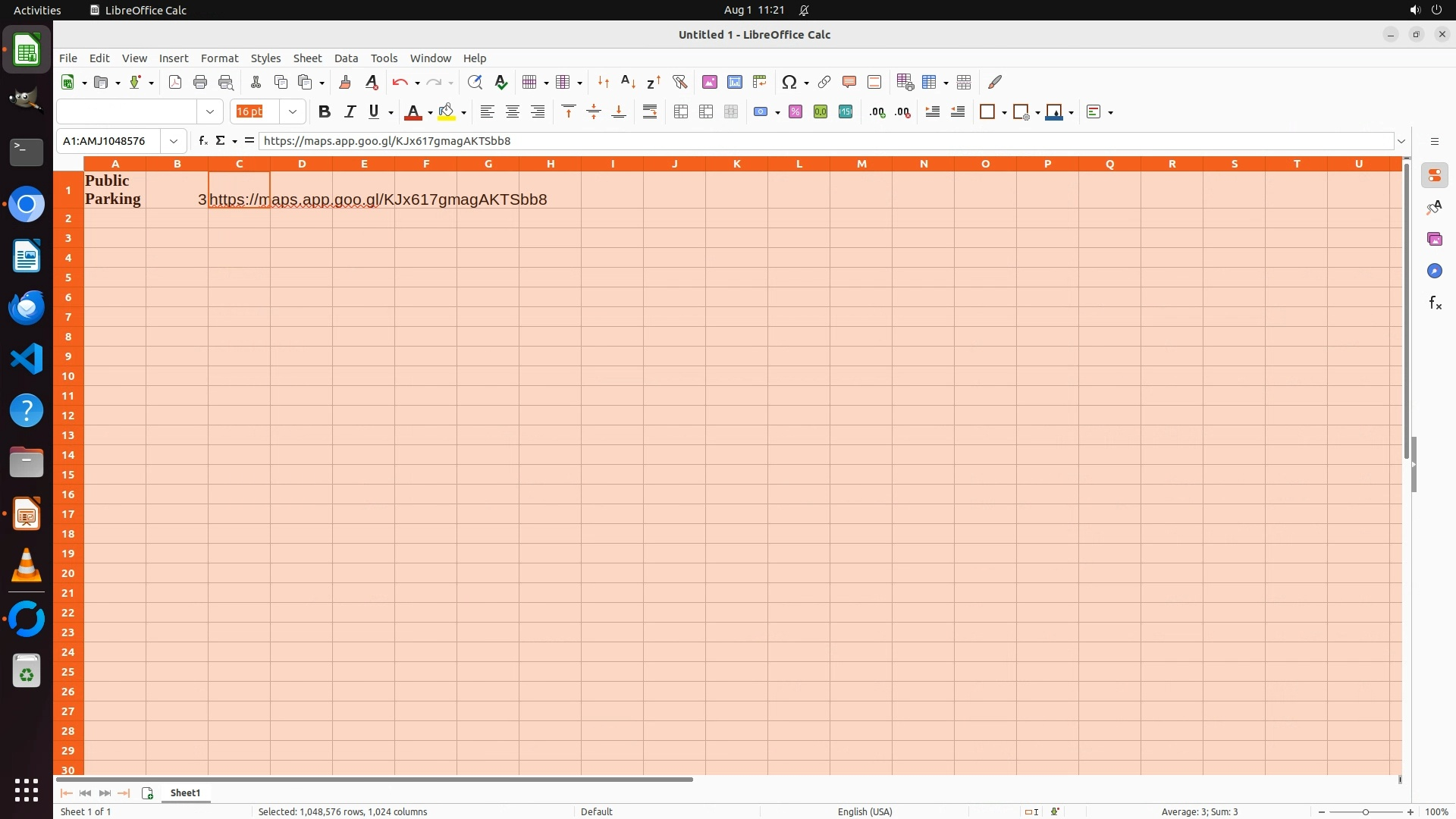Click the background color highlighter swatch

pyautogui.click(x=447, y=112)
